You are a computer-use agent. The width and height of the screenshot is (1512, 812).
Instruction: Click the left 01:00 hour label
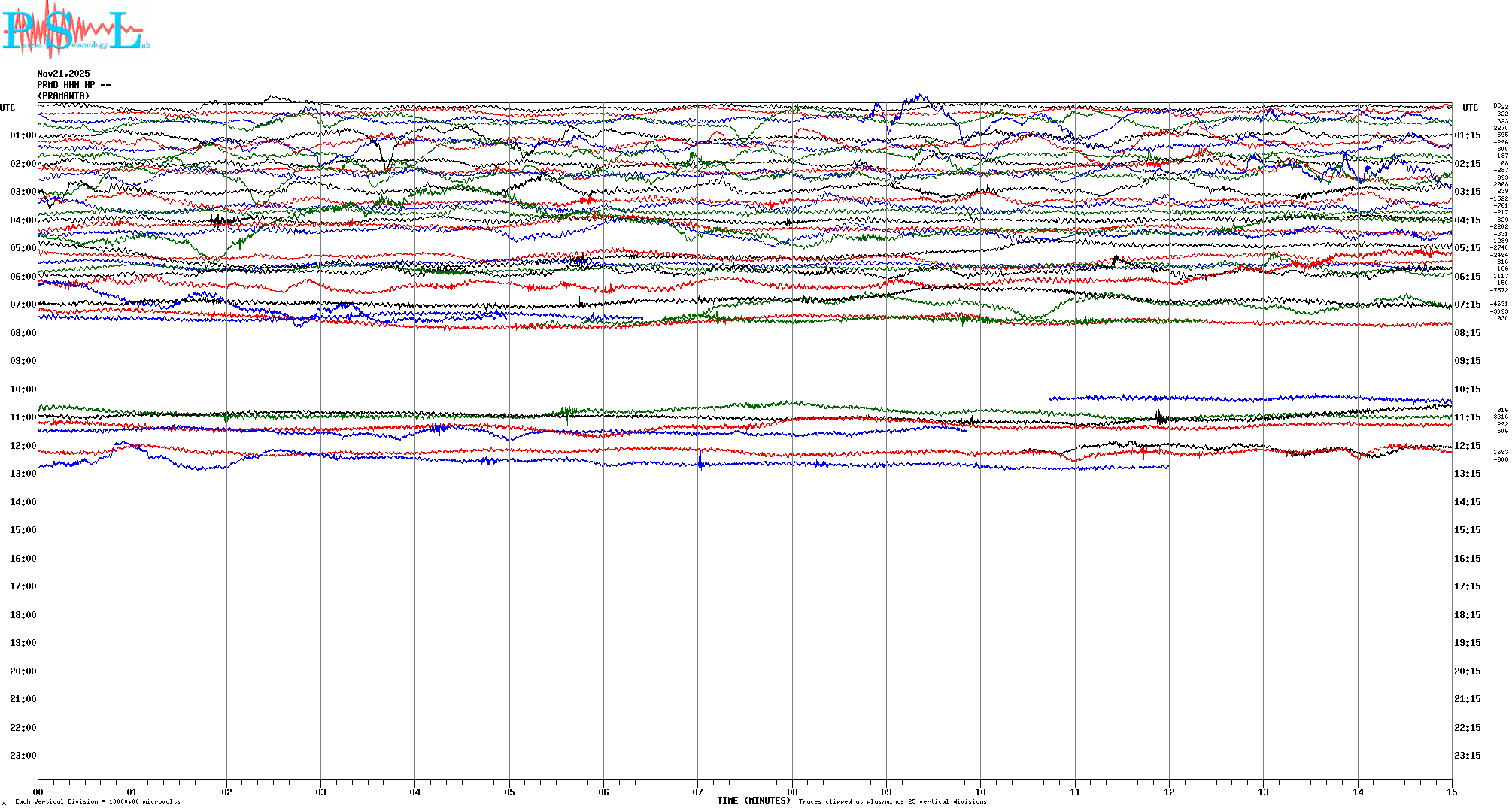tap(23, 135)
